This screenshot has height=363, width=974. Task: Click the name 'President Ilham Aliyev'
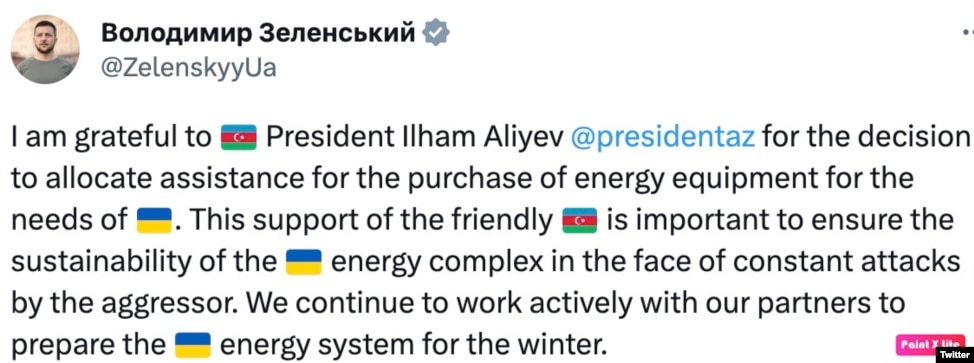pos(414,138)
